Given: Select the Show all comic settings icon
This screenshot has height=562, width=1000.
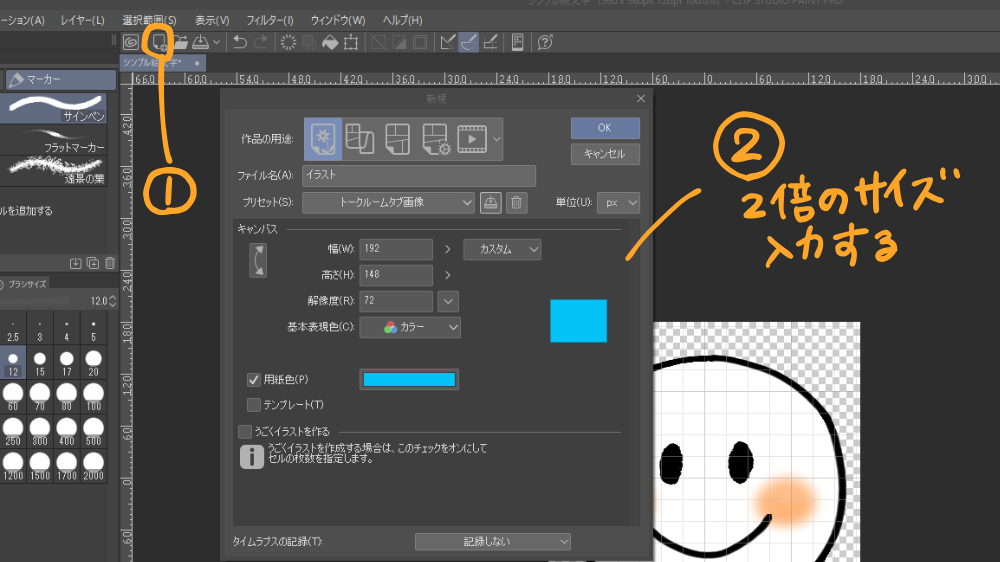Looking at the screenshot, I should pyautogui.click(x=436, y=138).
